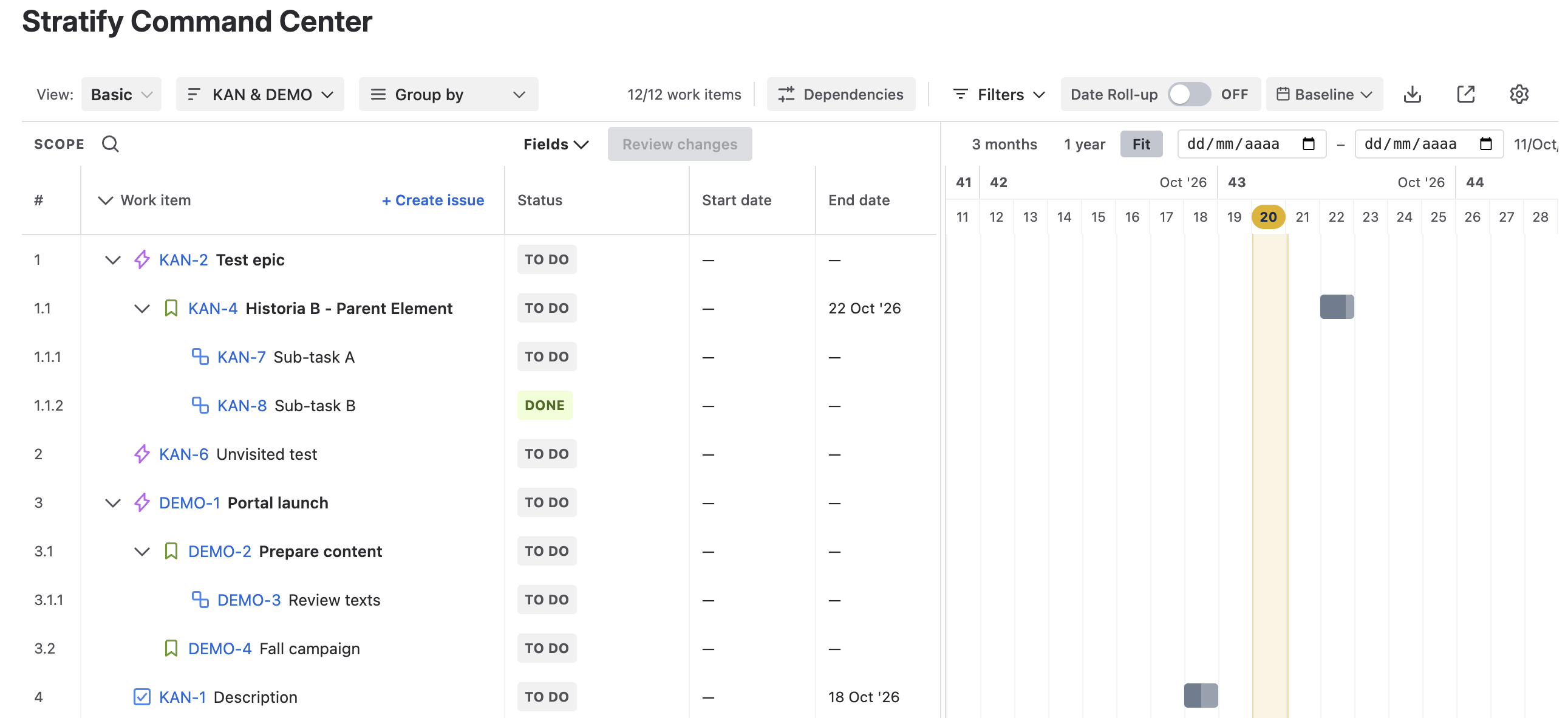Collapse all via Work item header chevron

tap(105, 200)
